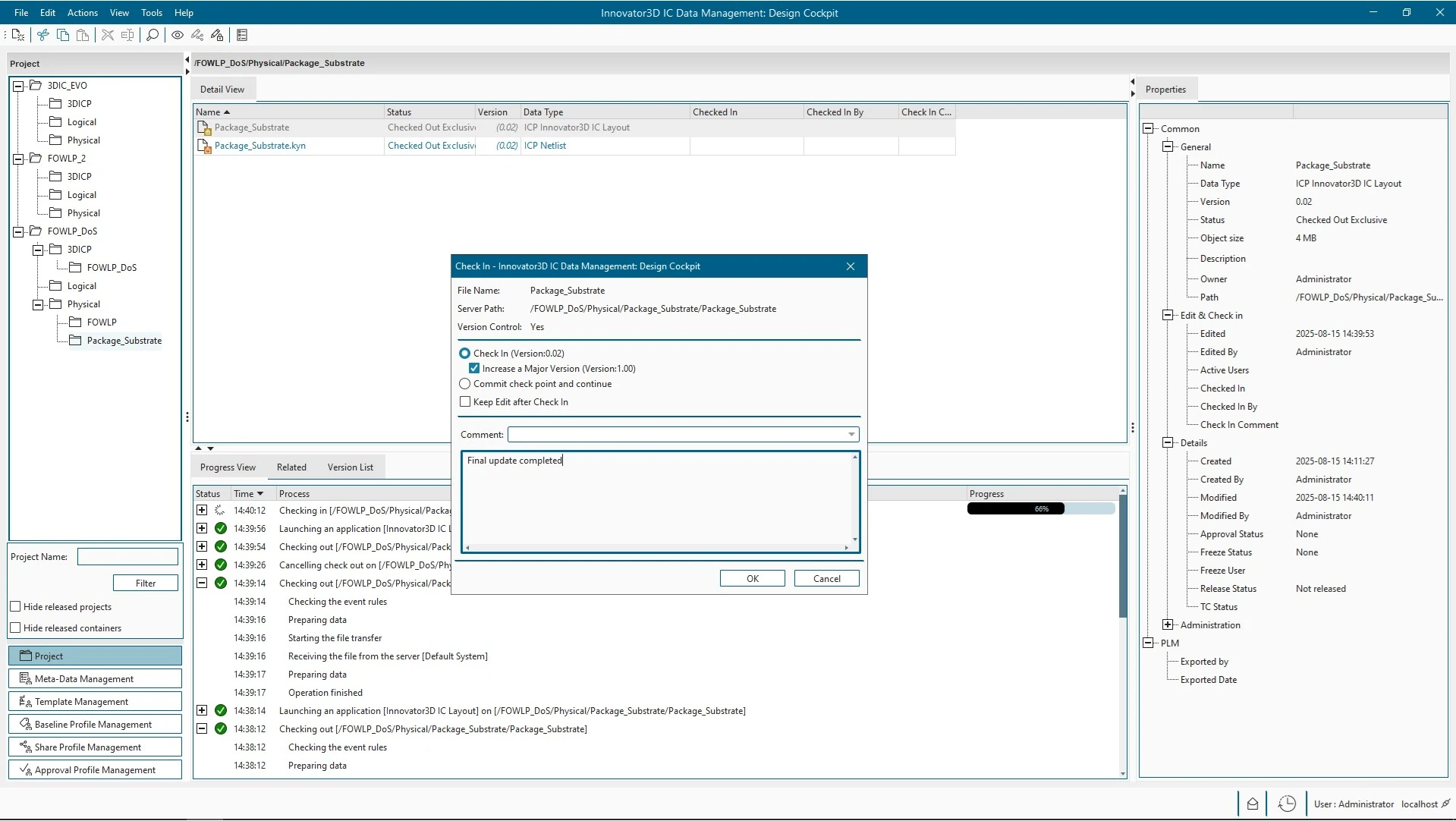Expand the 14:39:54 Checking out process row
The image size is (1456, 821).
[202, 547]
